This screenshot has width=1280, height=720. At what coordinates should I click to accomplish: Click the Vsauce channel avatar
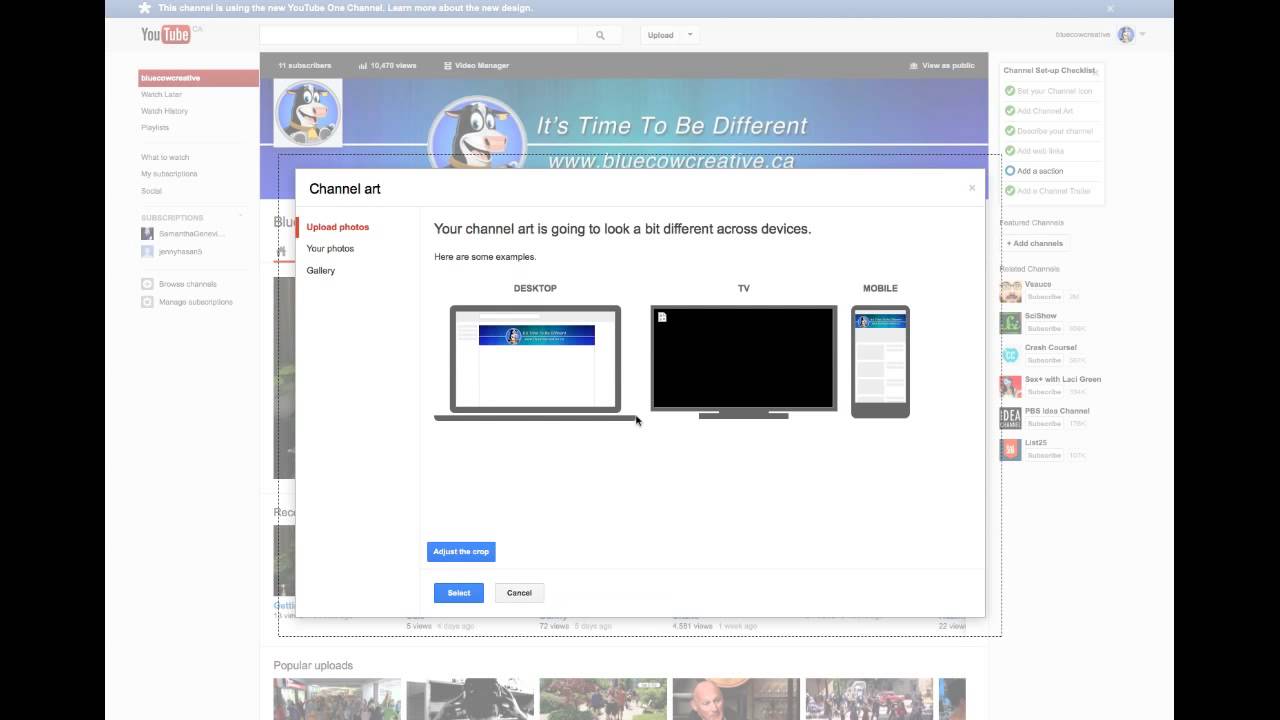[x=1010, y=291]
